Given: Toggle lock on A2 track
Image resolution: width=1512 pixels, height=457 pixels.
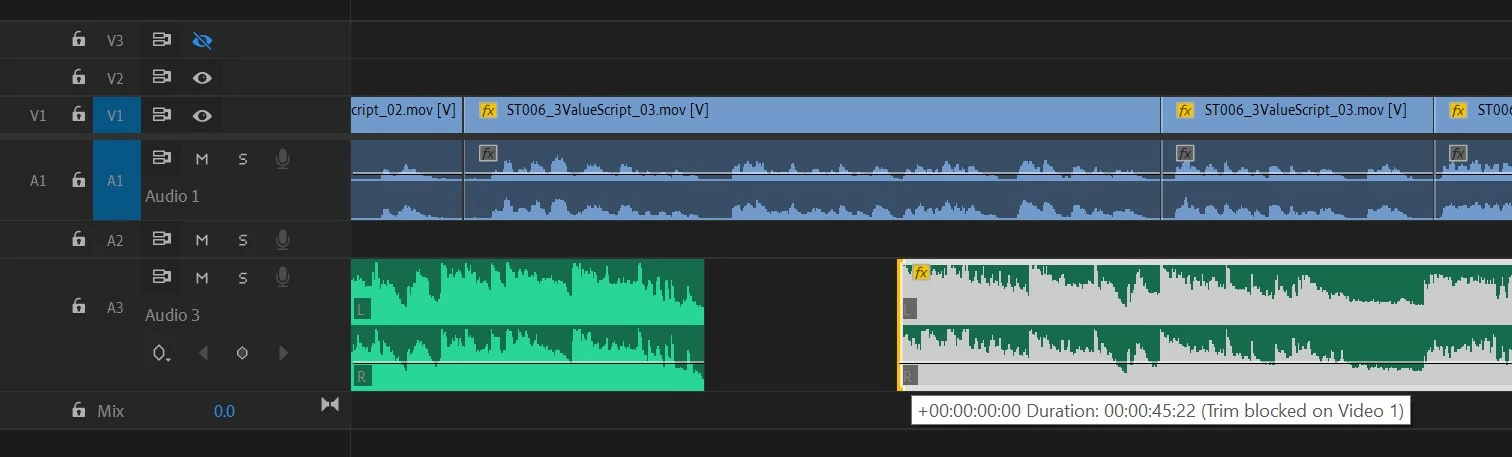Looking at the screenshot, I should coord(78,239).
